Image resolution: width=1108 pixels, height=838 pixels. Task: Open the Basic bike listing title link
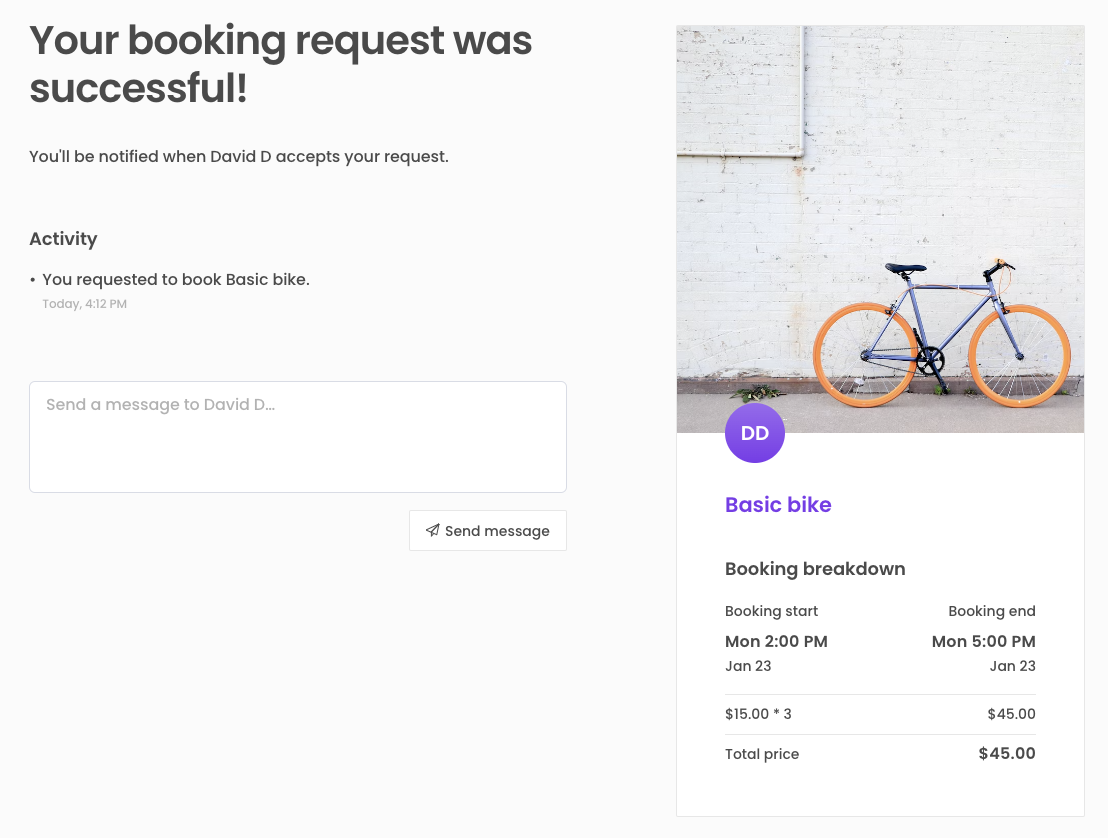778,505
